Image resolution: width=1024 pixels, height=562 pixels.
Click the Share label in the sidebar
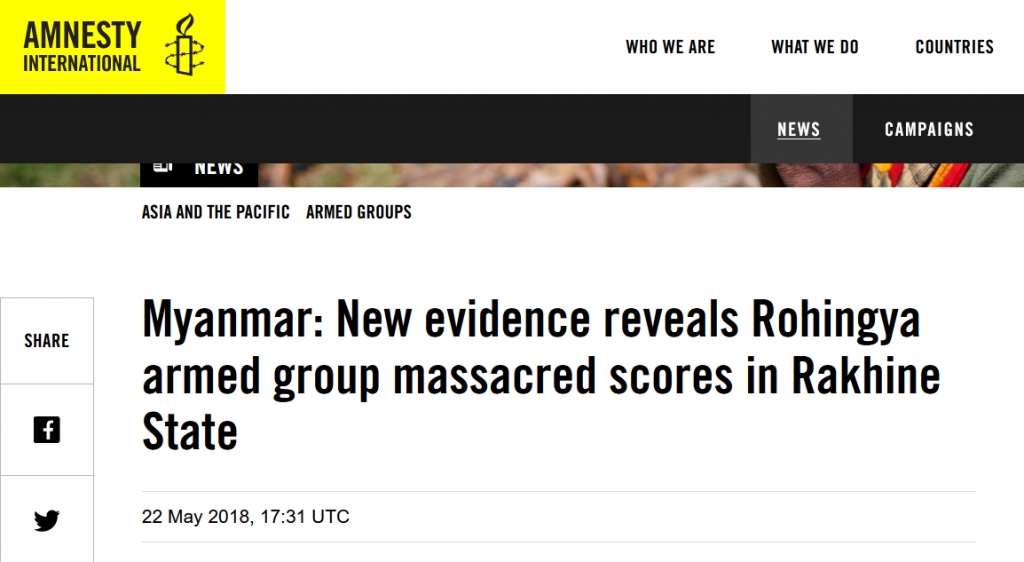click(x=47, y=341)
